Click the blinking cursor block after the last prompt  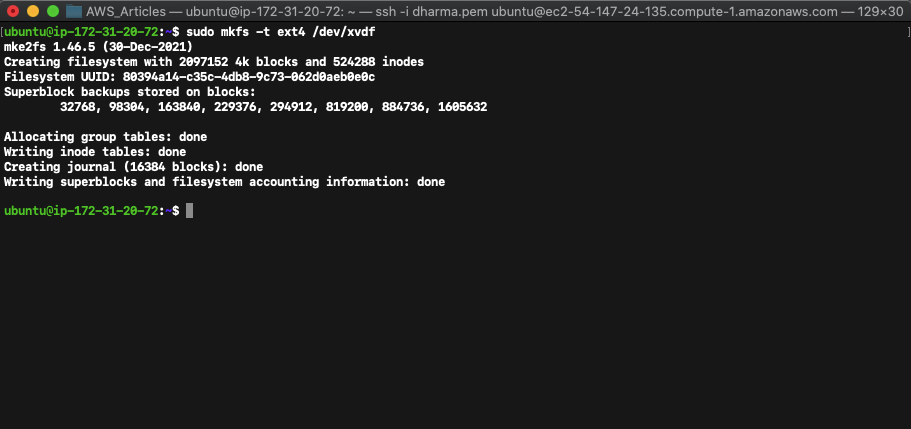point(189,211)
